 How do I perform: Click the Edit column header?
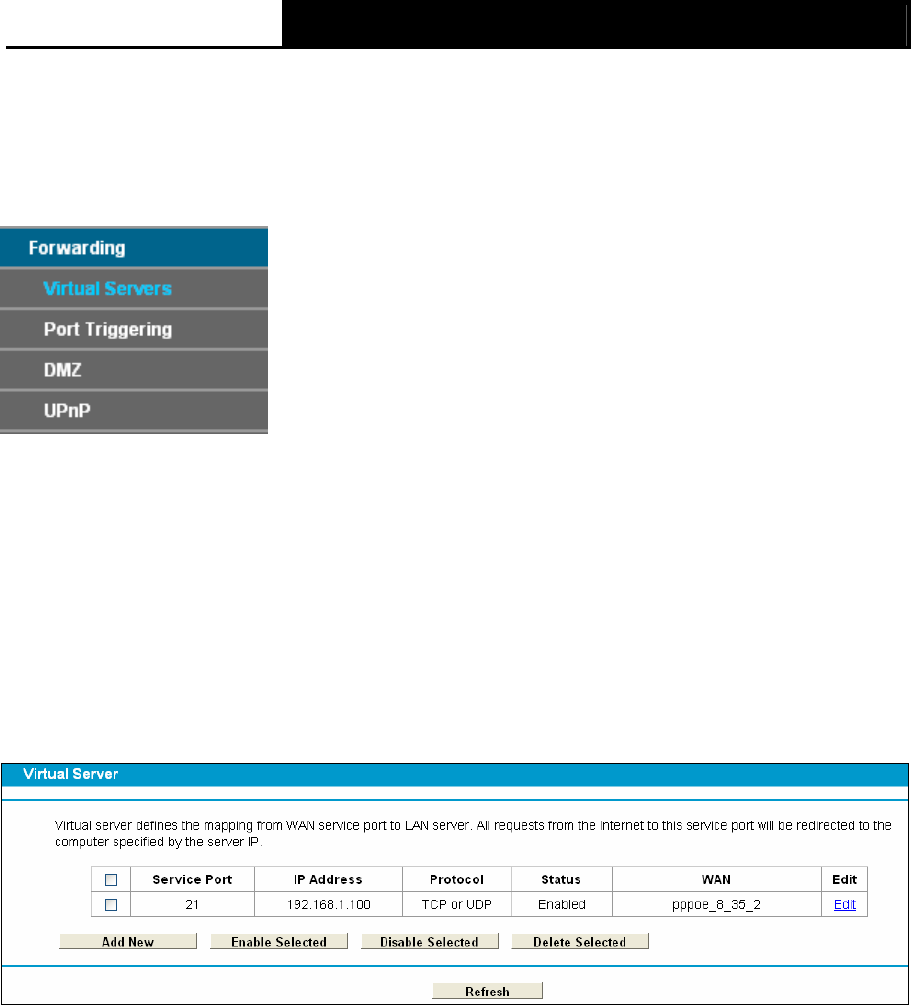coord(844,879)
